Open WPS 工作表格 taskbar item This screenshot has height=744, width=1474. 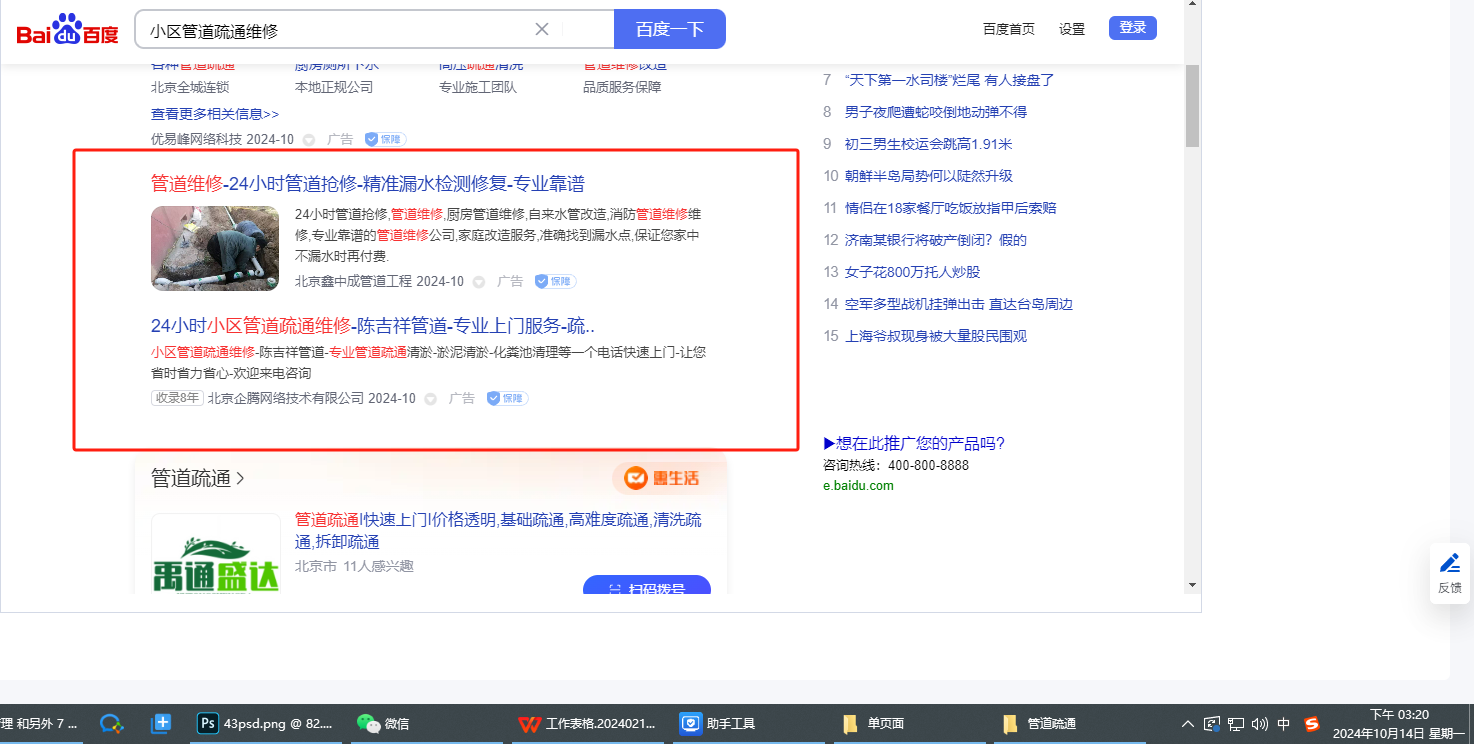590,723
